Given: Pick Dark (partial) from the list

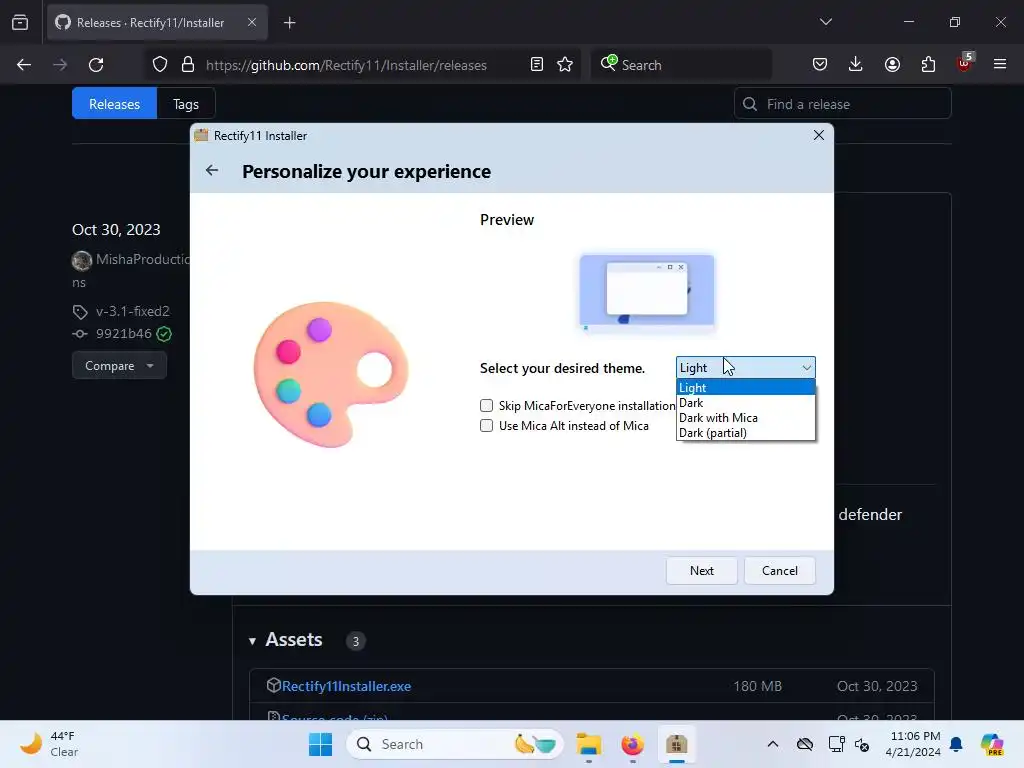Looking at the screenshot, I should (745, 433).
